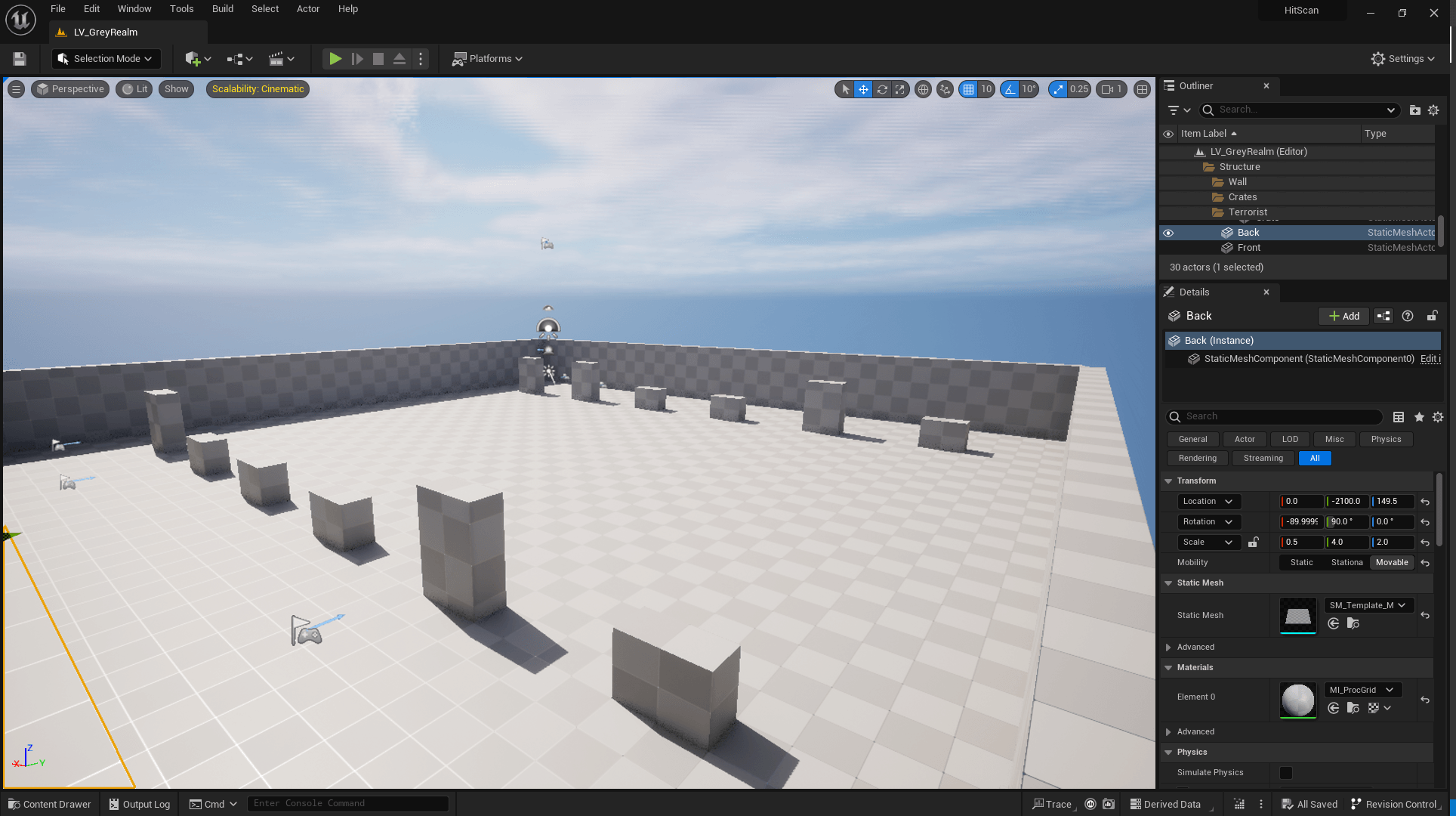Toggle grid snapping on or off

click(970, 89)
